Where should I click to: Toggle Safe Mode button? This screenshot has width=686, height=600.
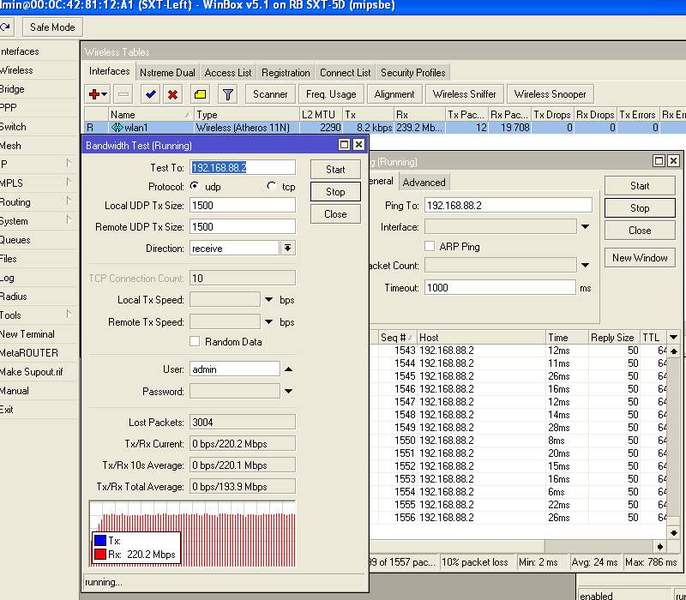(52, 27)
